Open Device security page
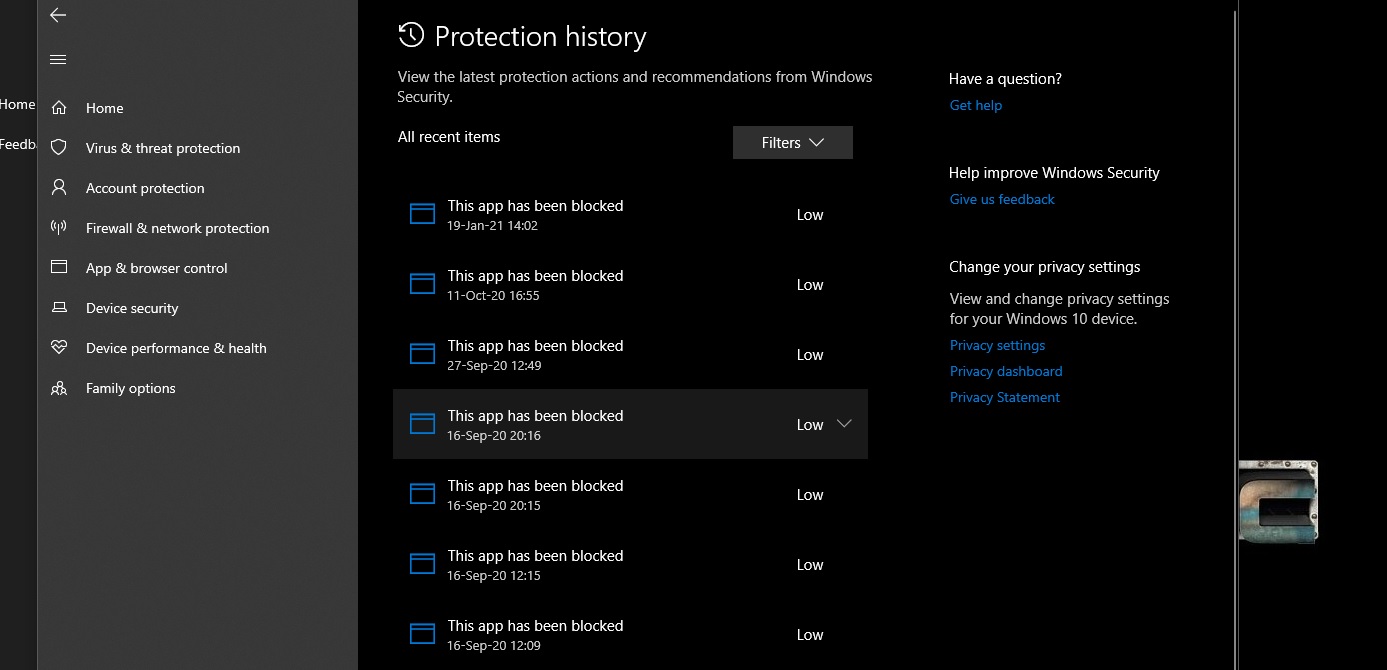 pos(197,308)
